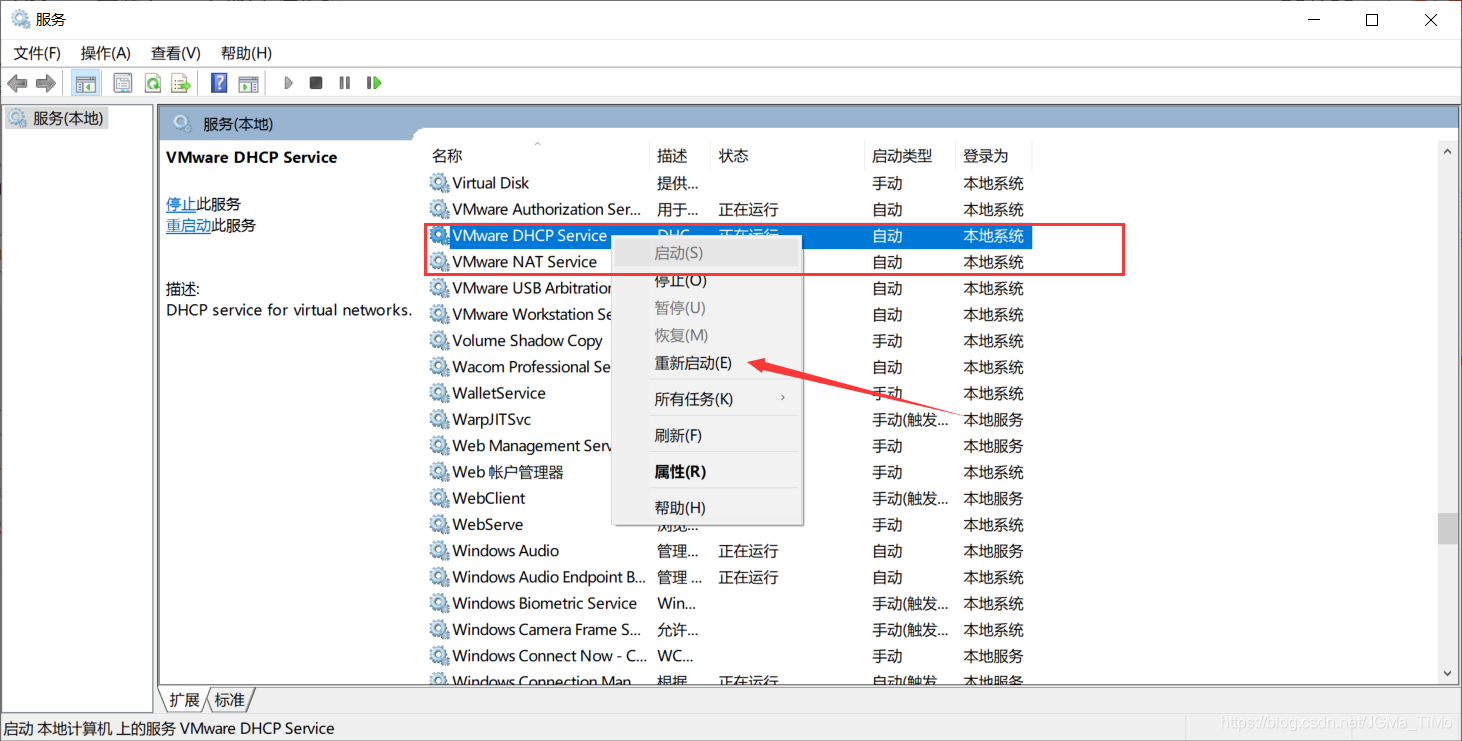Click the gear icon beside WalletService

click(439, 393)
